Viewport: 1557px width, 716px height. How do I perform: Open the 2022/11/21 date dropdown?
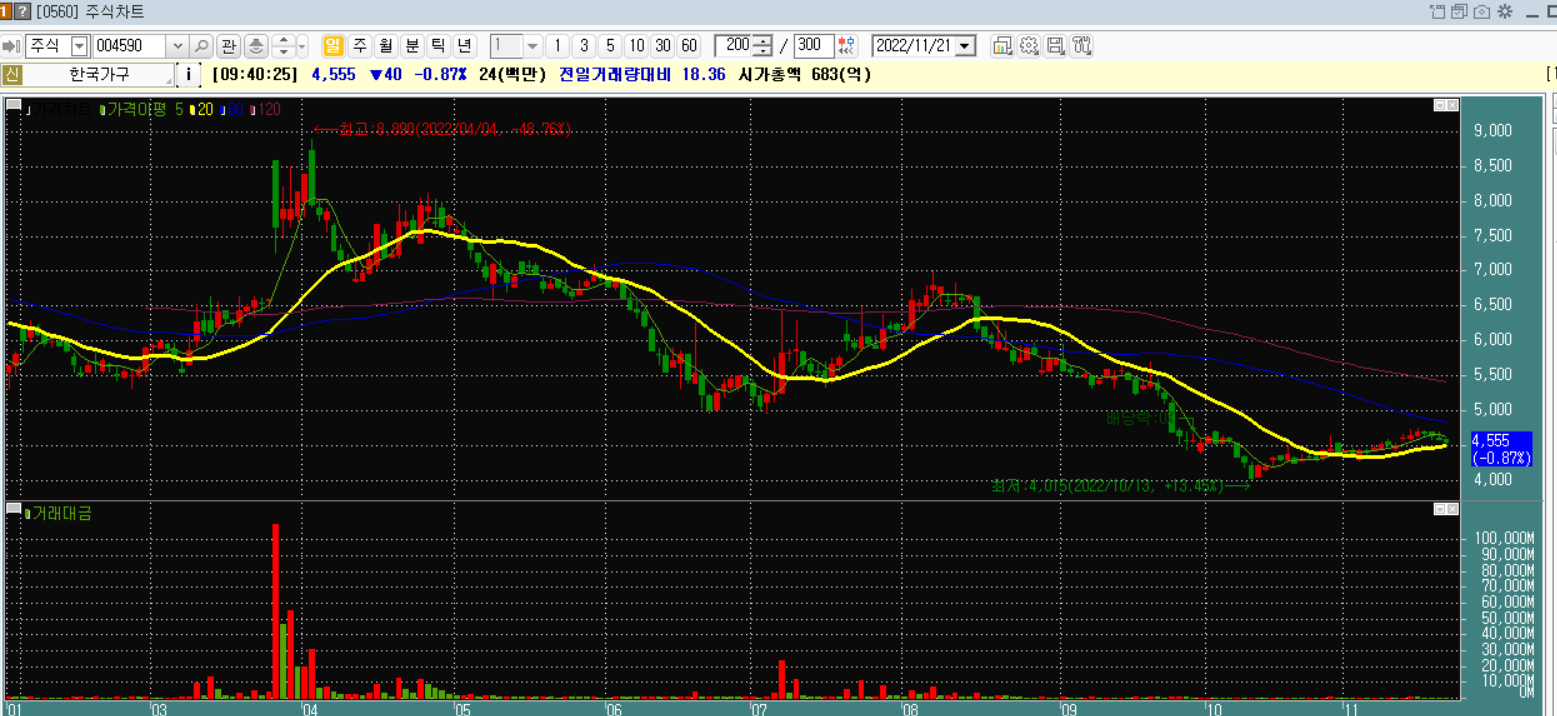(965, 46)
